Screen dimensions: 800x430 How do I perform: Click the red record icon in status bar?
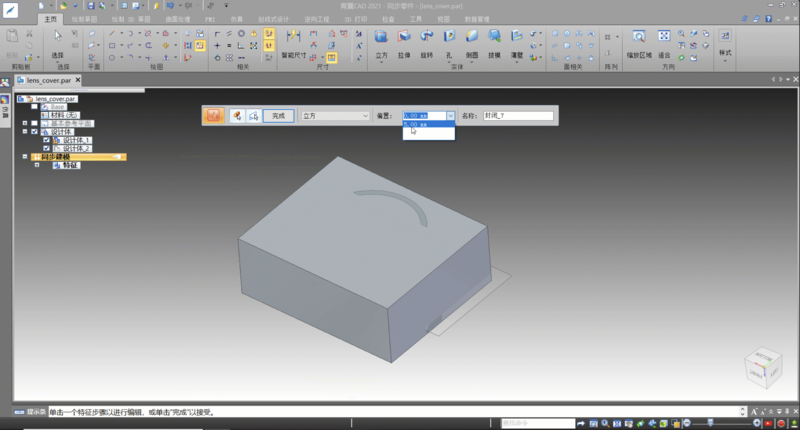[781, 423]
